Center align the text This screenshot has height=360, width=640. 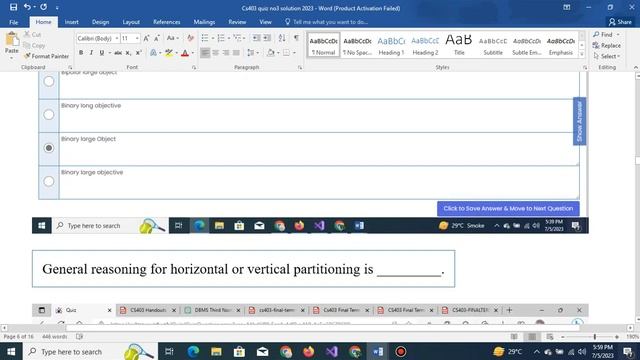pos(216,53)
